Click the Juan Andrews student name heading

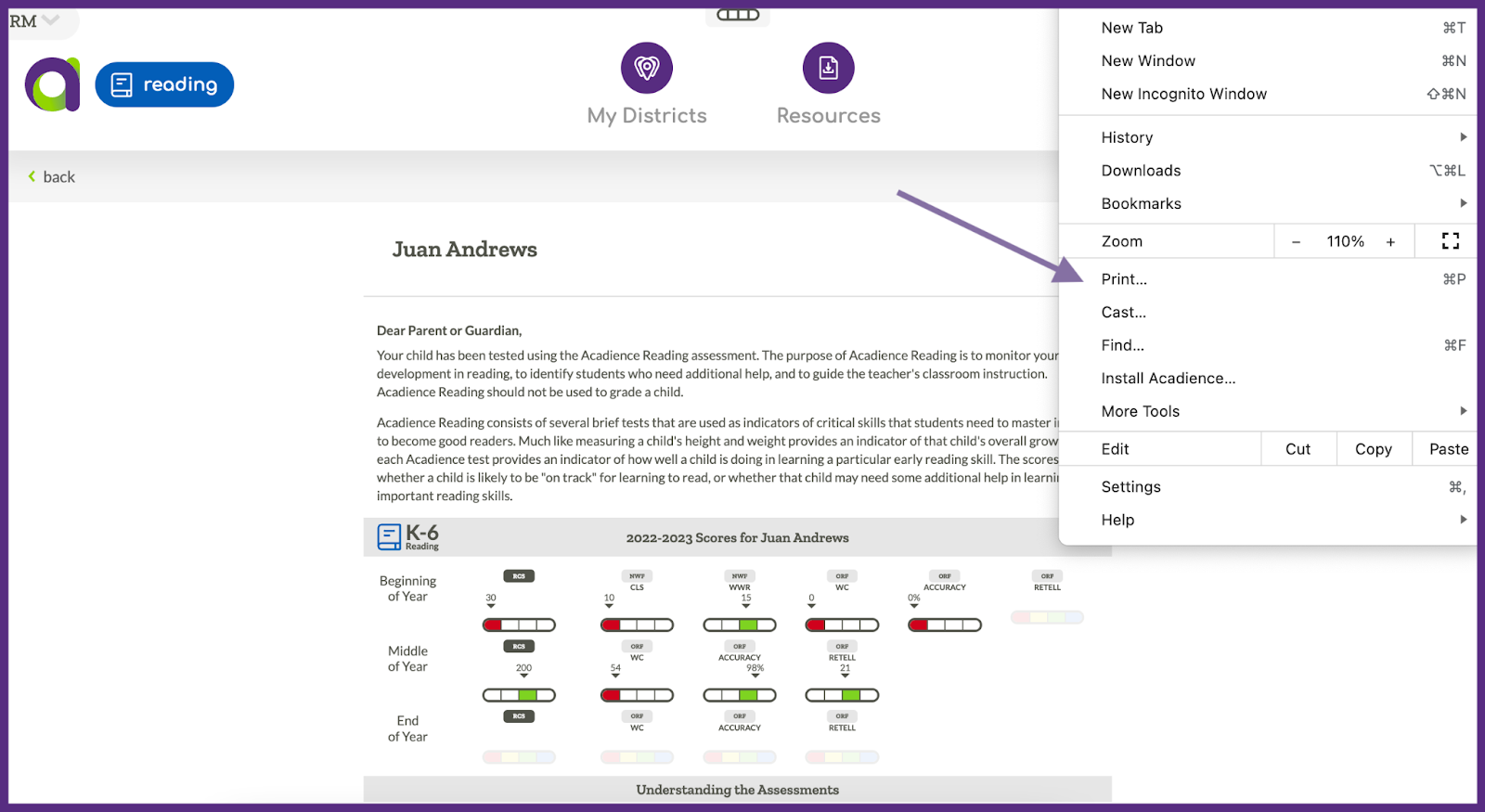point(465,250)
